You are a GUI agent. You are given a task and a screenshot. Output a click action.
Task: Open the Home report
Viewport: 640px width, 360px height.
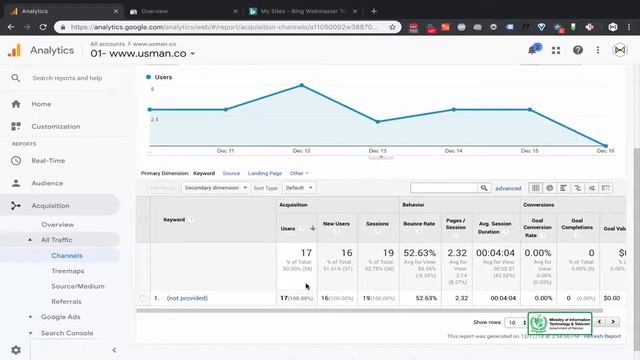pos(41,104)
